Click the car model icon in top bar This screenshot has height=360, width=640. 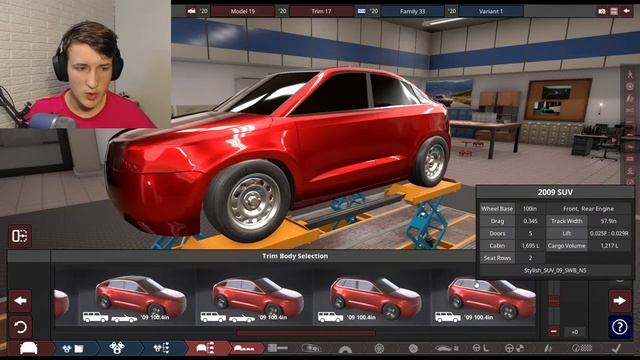point(191,11)
